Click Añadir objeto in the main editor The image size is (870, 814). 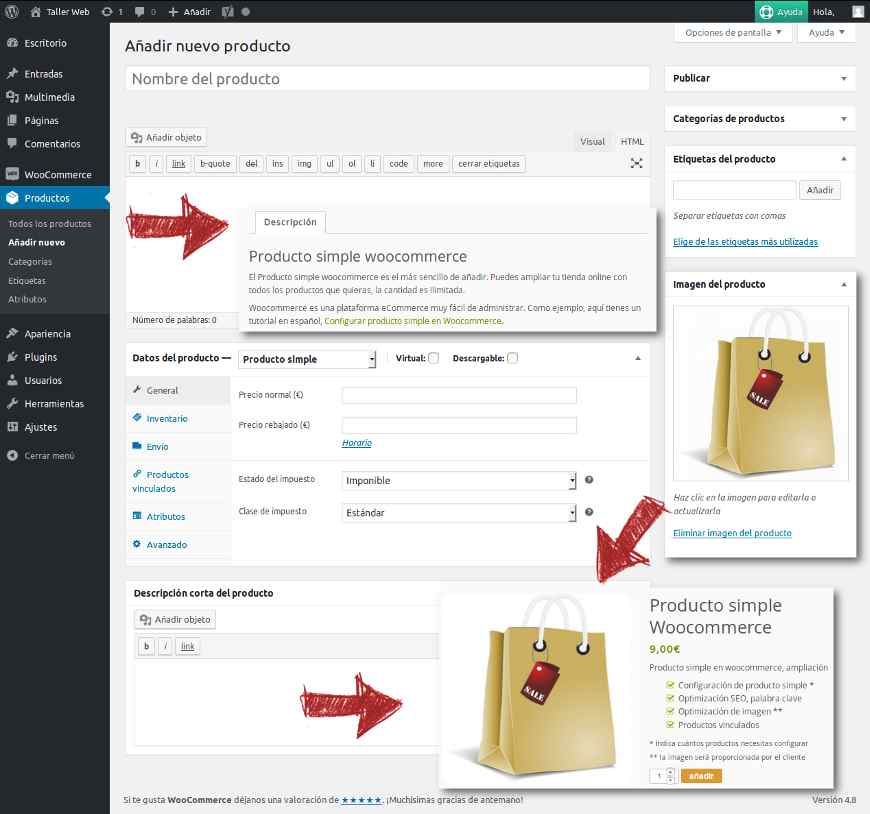(166, 138)
